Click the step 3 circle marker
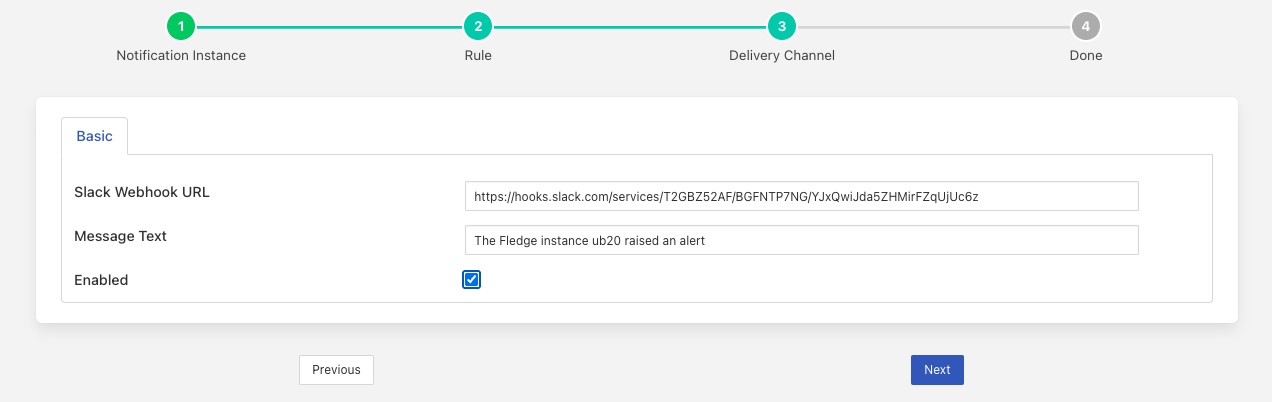1272x402 pixels. [782, 26]
